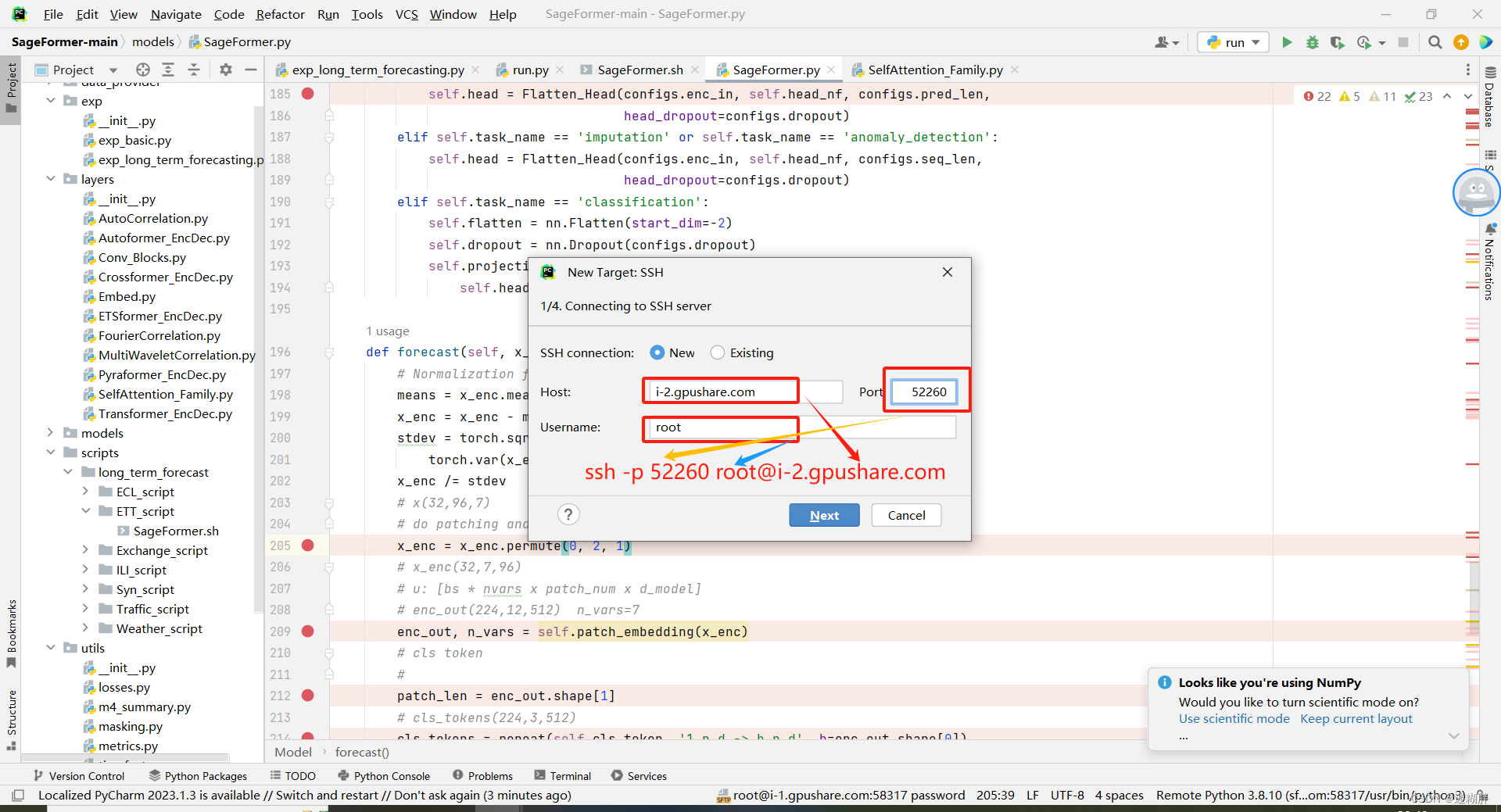Viewport: 1501px width, 812px height.
Task: Collapse the layers folder
Action: pos(51,179)
